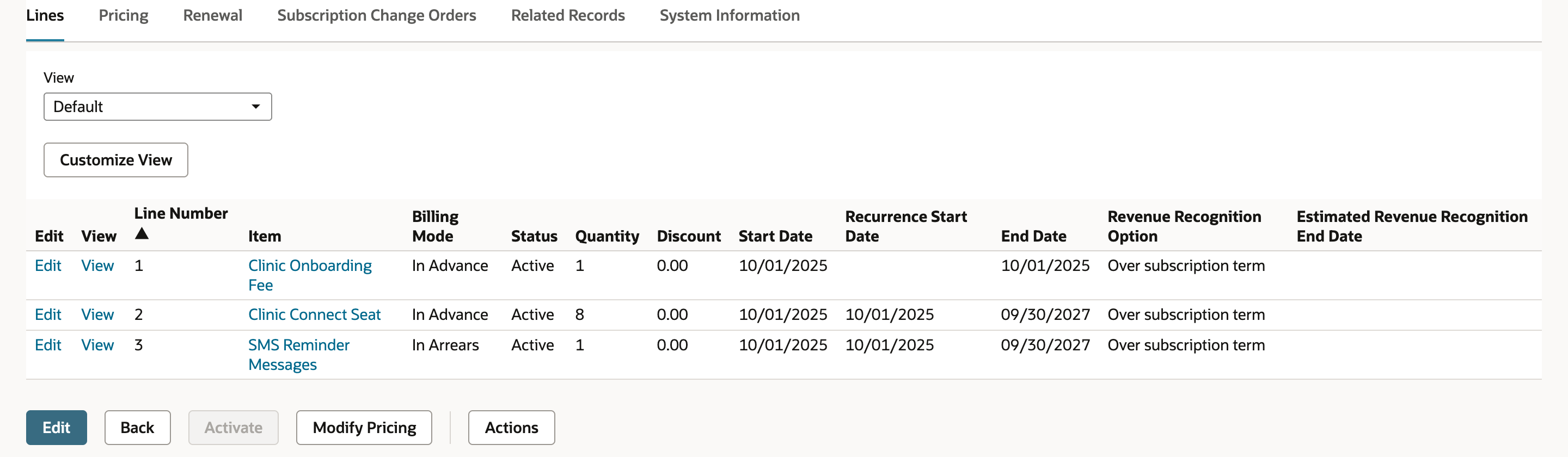The height and width of the screenshot is (457, 1568).
Task: Click end date 10/01/2025 in line 1
Action: [1045, 265]
